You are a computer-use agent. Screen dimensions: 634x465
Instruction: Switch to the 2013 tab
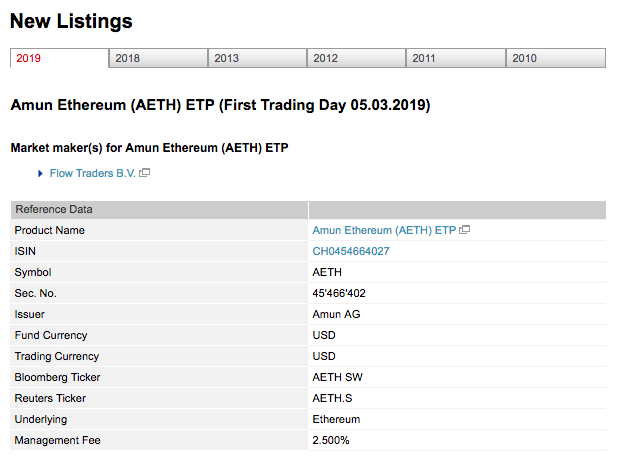click(x=258, y=58)
